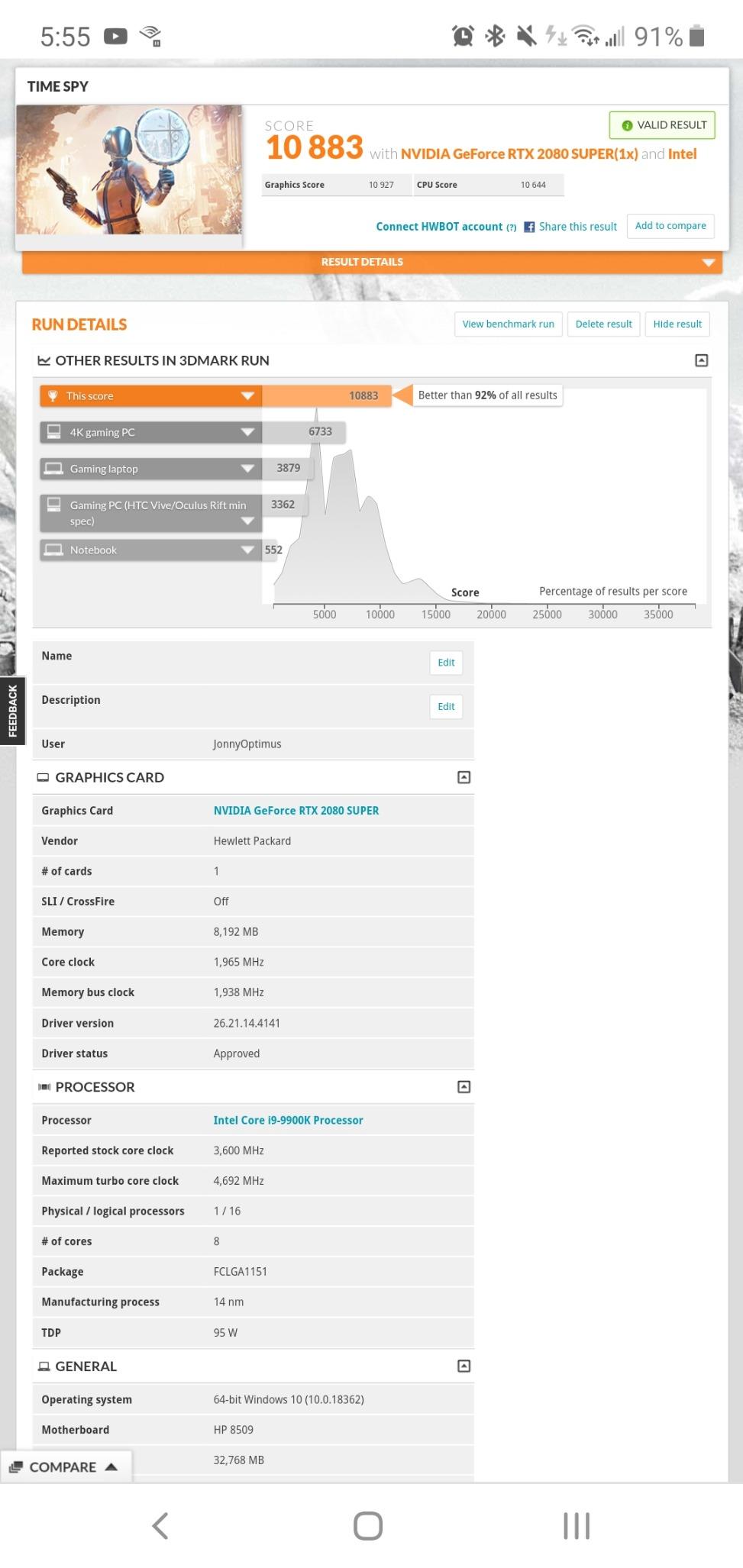Open the Notebook comparison dropdown

click(x=151, y=550)
